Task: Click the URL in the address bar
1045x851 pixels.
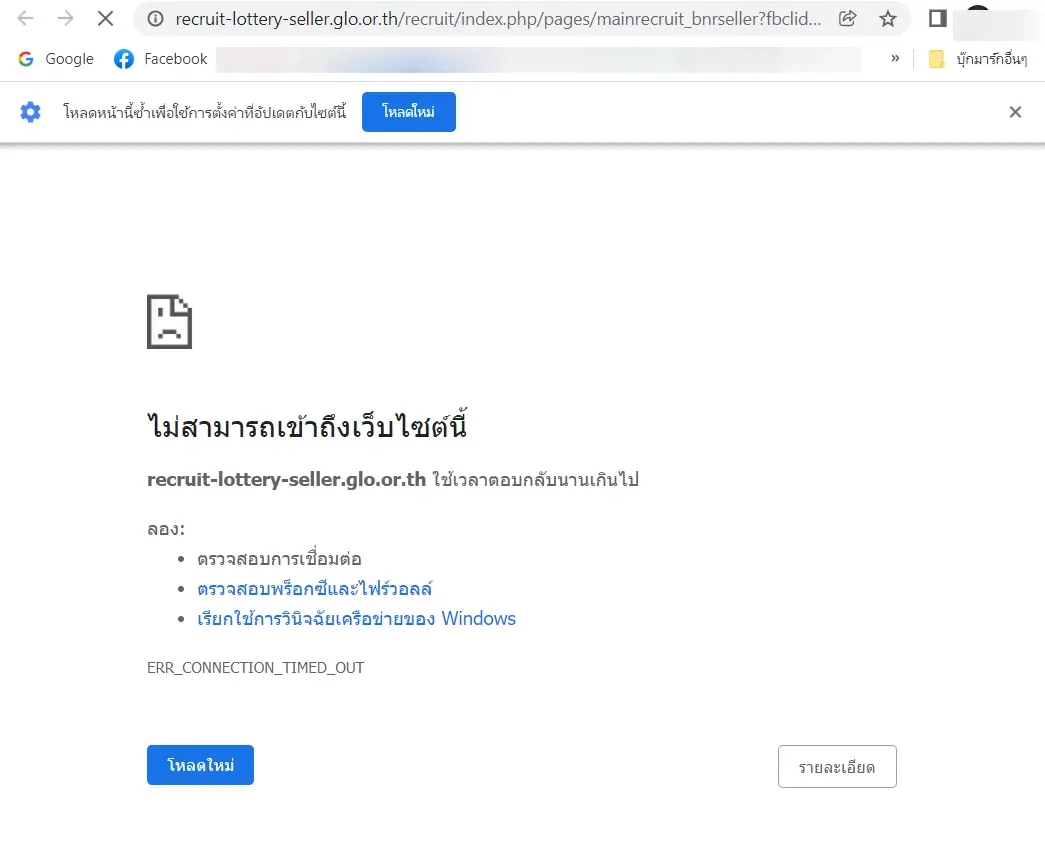Action: [498, 19]
